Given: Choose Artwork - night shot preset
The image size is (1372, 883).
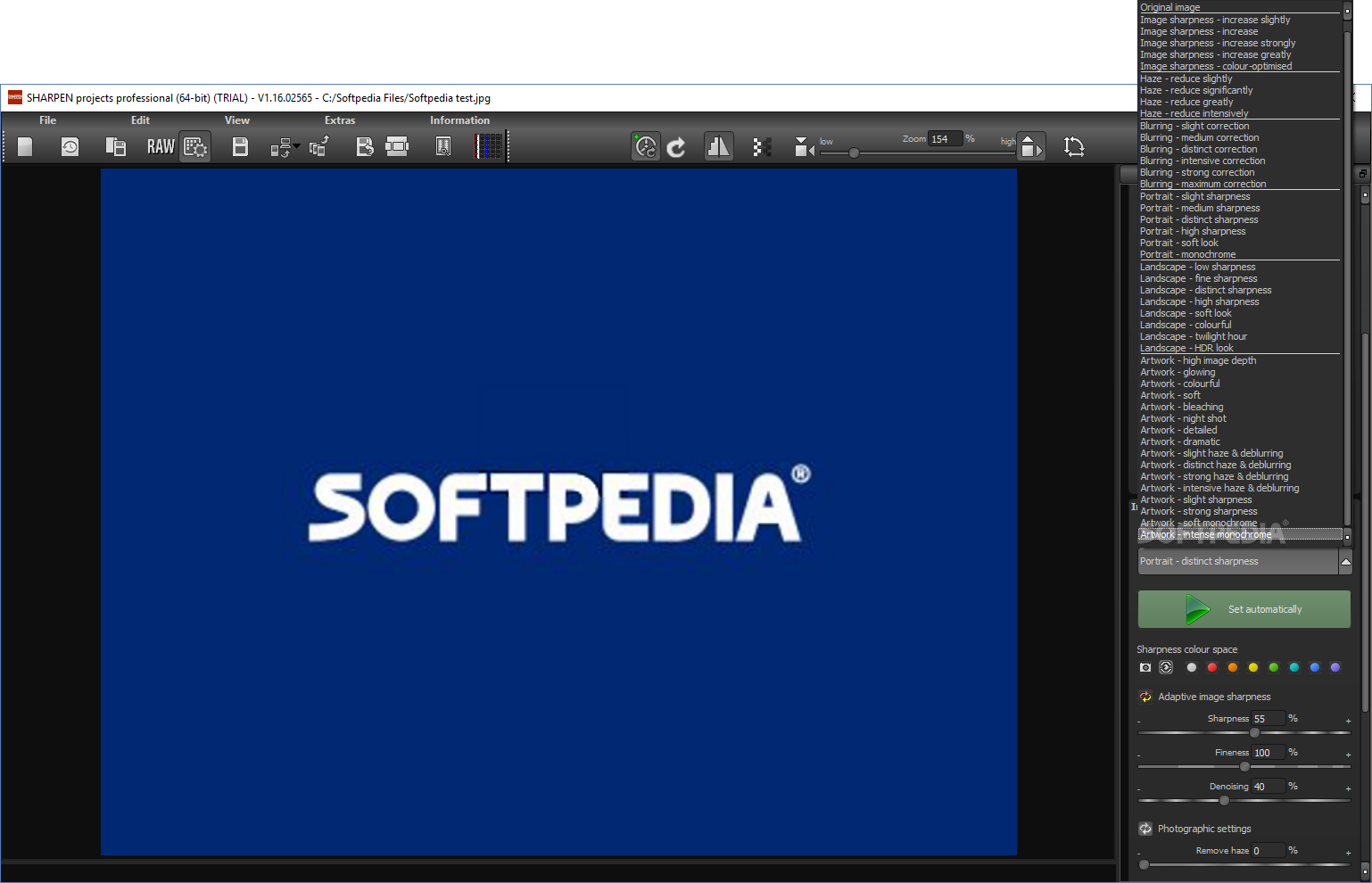Looking at the screenshot, I should click(1239, 418).
